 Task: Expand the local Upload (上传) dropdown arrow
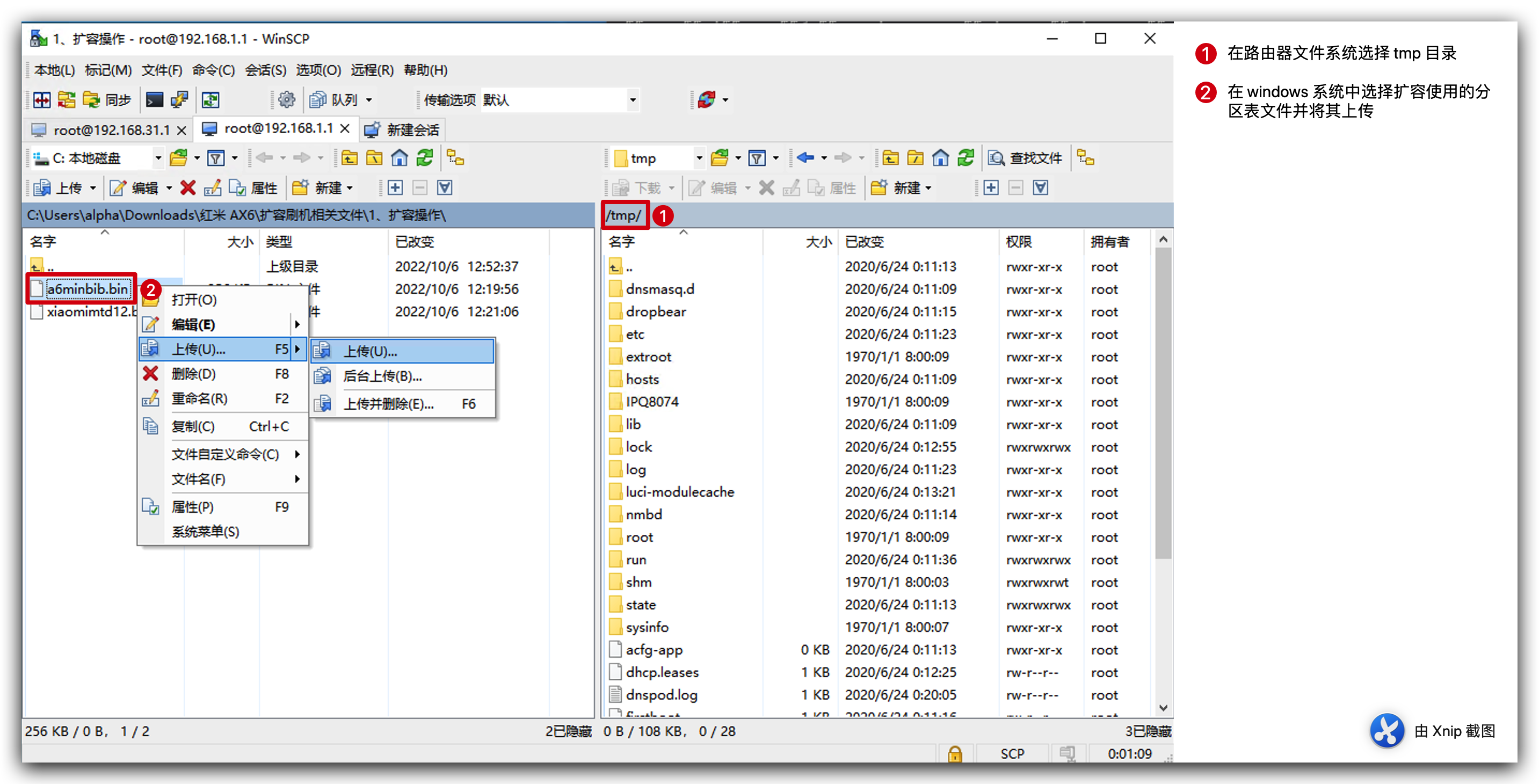(92, 188)
